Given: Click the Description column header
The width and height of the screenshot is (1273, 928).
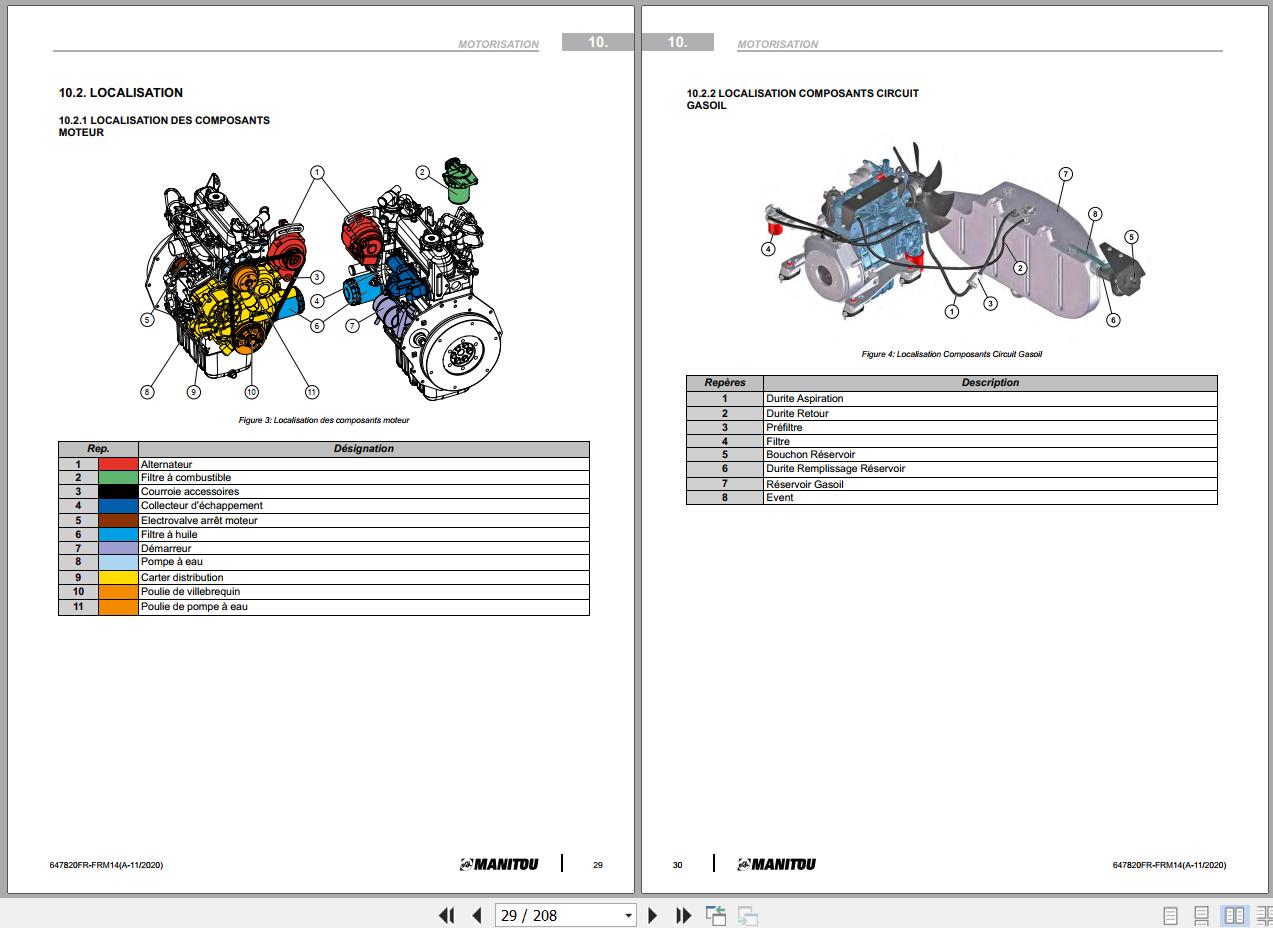Looking at the screenshot, I should coord(990,383).
